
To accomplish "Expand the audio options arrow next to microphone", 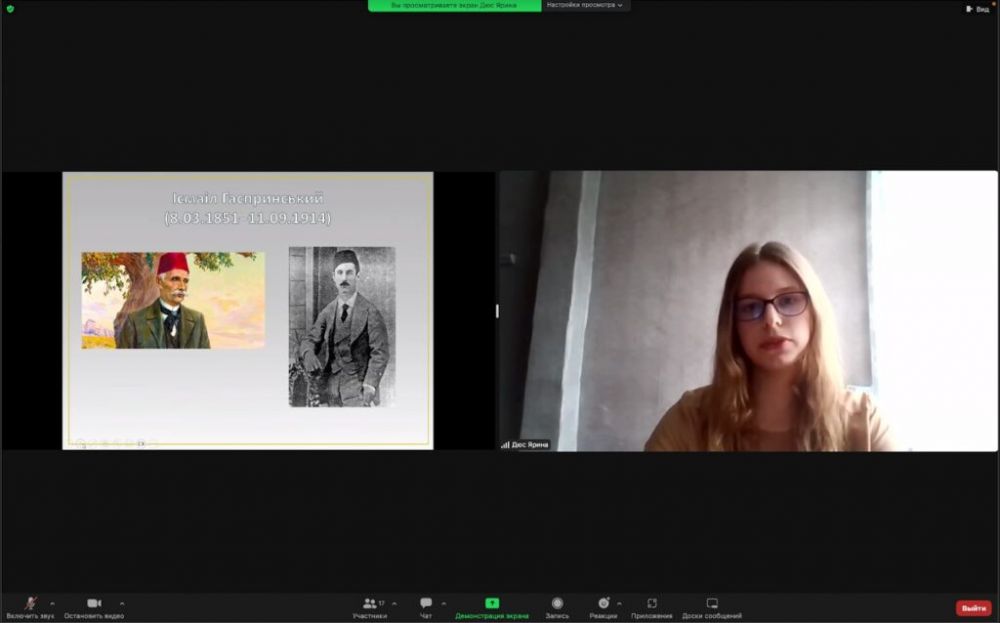I will (52, 603).
